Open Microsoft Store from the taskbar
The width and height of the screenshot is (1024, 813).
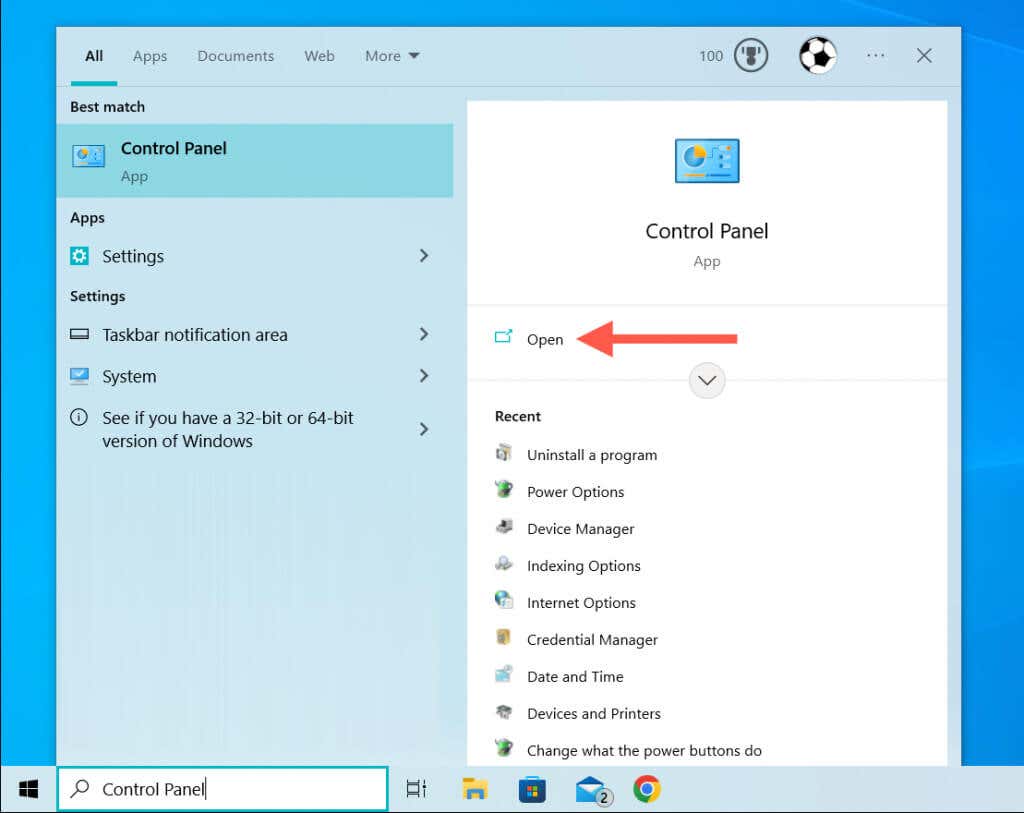532,789
